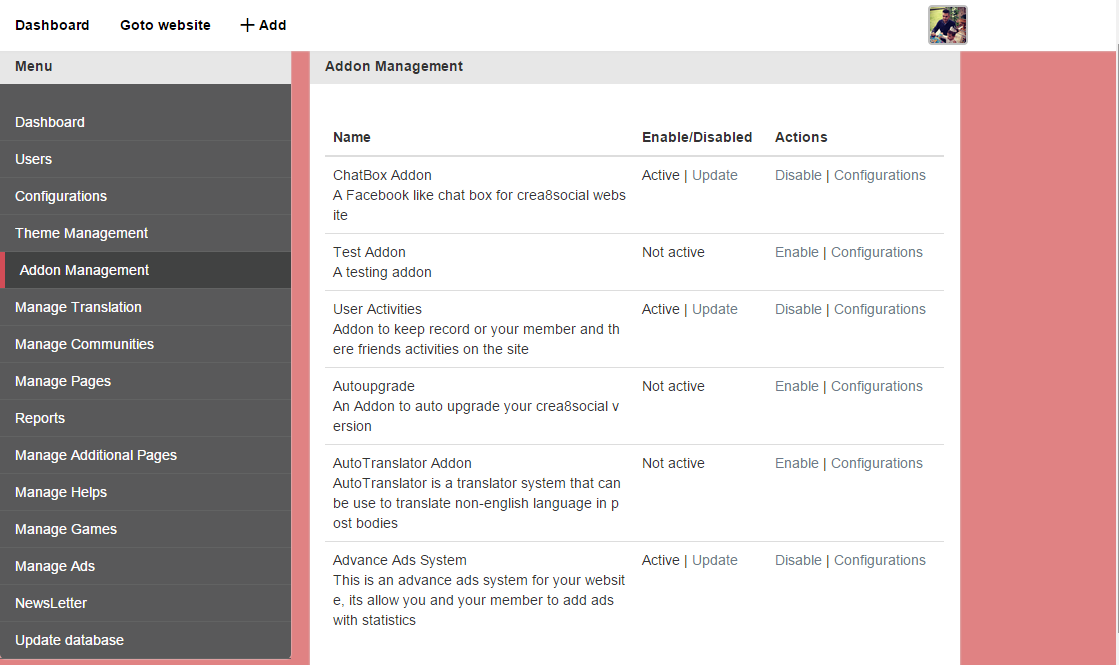Open Configurations in the sidebar menu
The image size is (1119, 665).
pos(146,196)
